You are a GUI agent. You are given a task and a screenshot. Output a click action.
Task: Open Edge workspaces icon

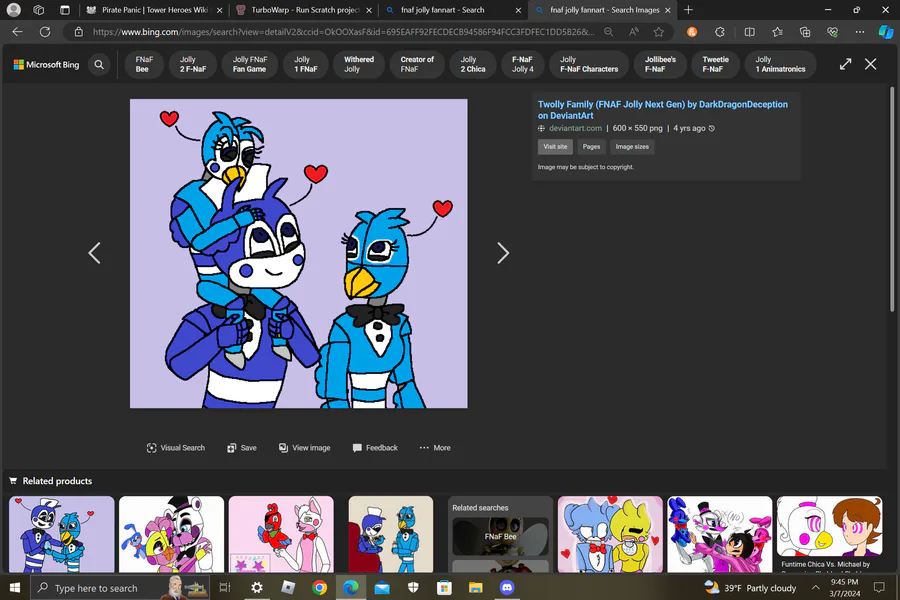[38, 10]
